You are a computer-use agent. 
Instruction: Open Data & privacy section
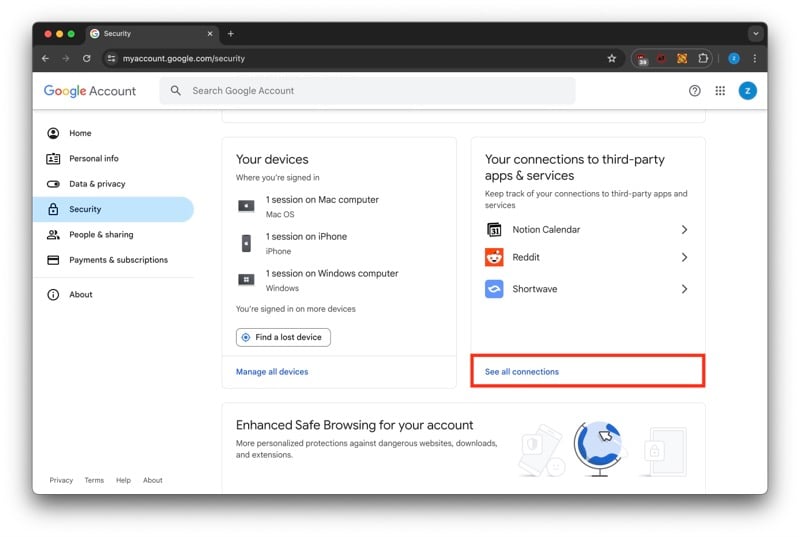pyautogui.click(x=113, y=184)
